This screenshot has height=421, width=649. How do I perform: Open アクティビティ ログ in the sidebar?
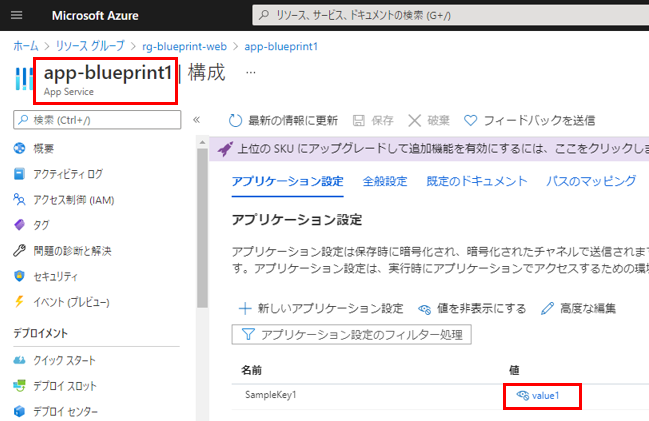68,174
